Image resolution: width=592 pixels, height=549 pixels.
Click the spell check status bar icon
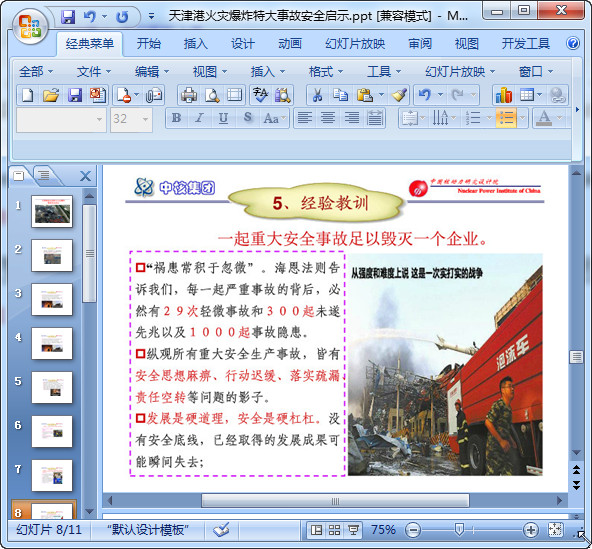pos(221,530)
